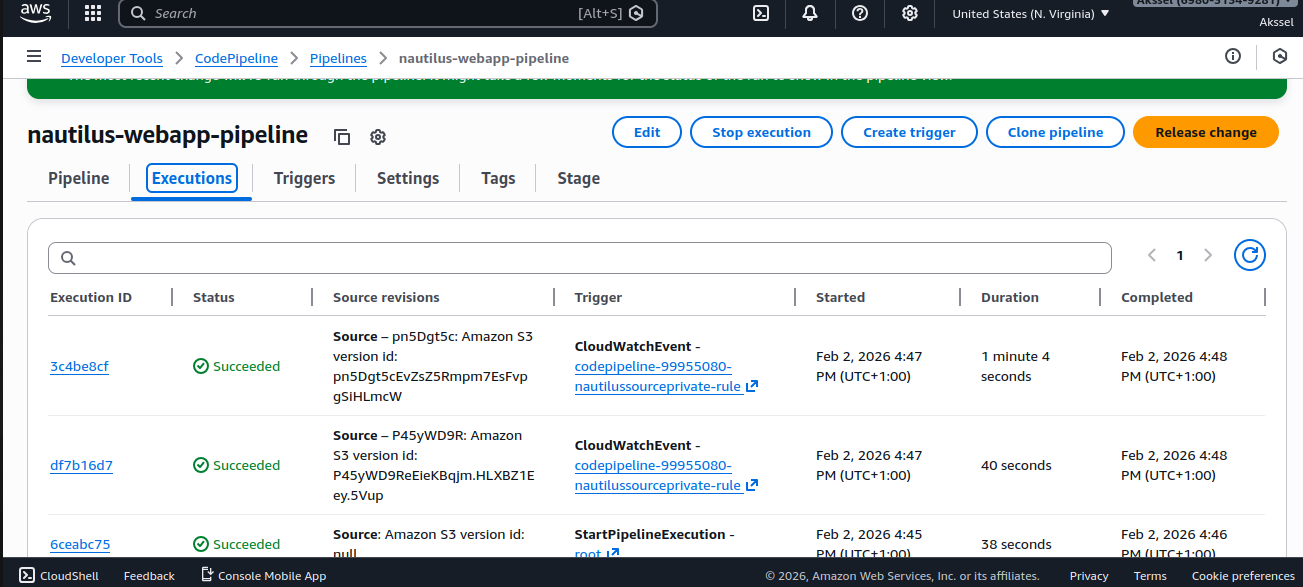
Task: Open execution 3c4be8cf details
Action: [79, 367]
